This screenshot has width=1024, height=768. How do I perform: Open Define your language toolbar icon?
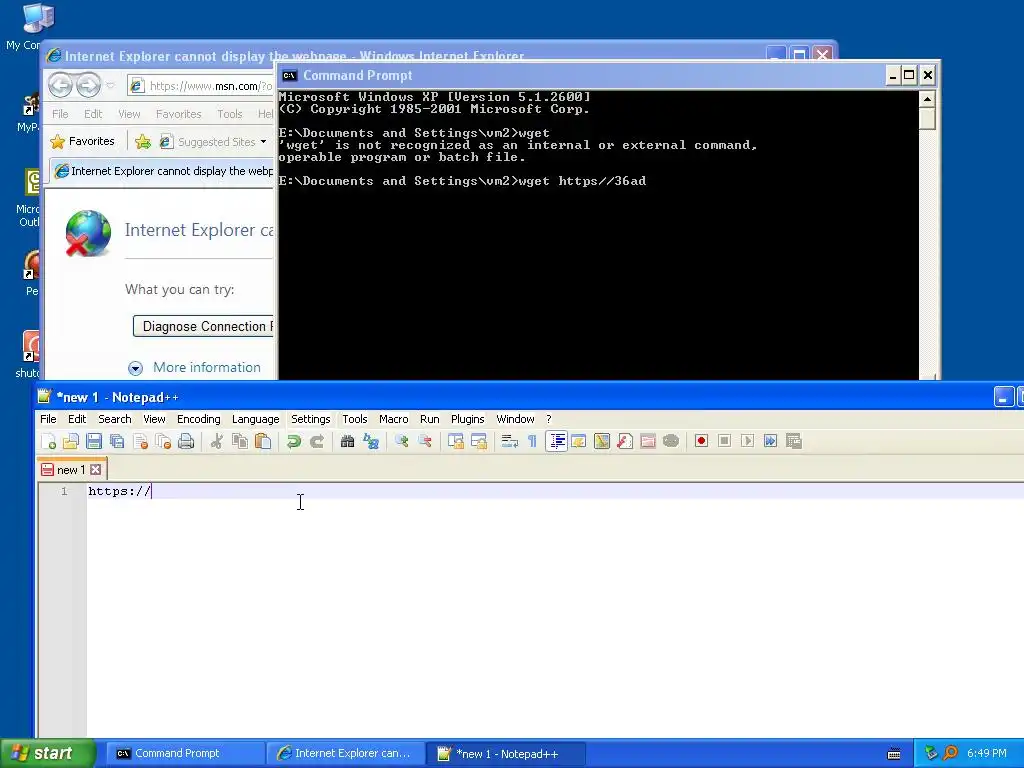click(x=579, y=441)
